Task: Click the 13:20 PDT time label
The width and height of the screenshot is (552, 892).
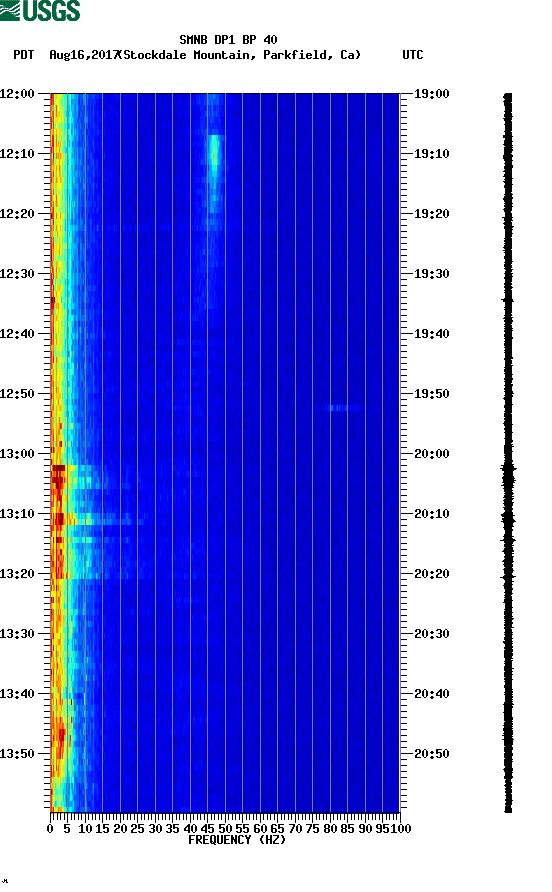Action: pyautogui.click(x=18, y=573)
